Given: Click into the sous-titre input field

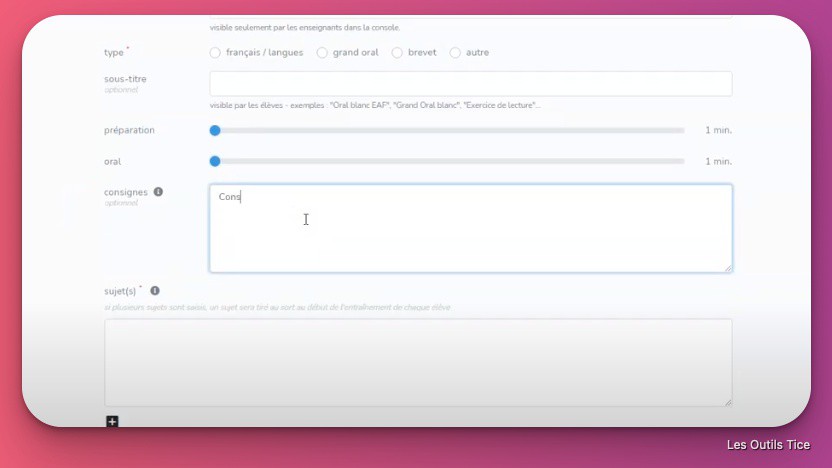Looking at the screenshot, I should pos(471,84).
